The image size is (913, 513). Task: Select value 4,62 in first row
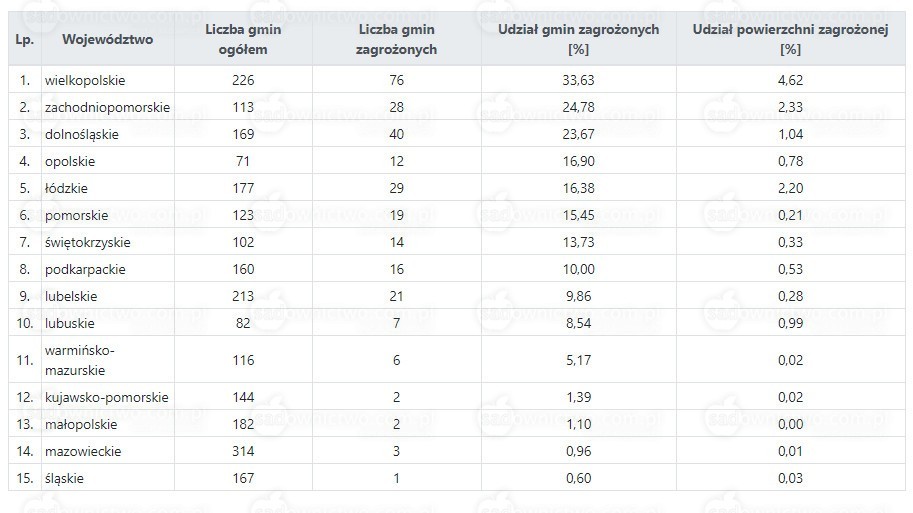coord(791,80)
